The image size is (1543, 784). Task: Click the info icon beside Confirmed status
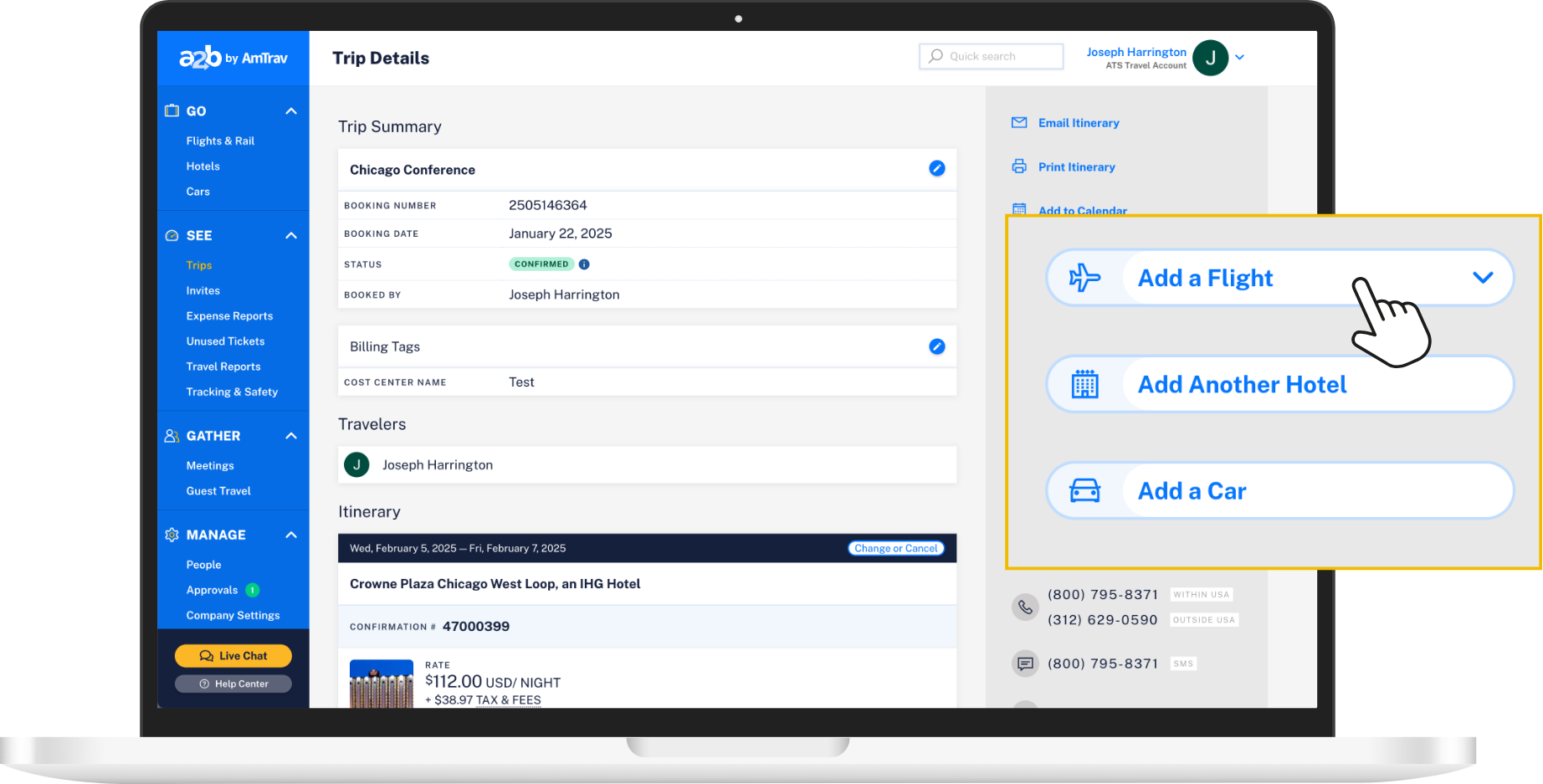tap(584, 264)
